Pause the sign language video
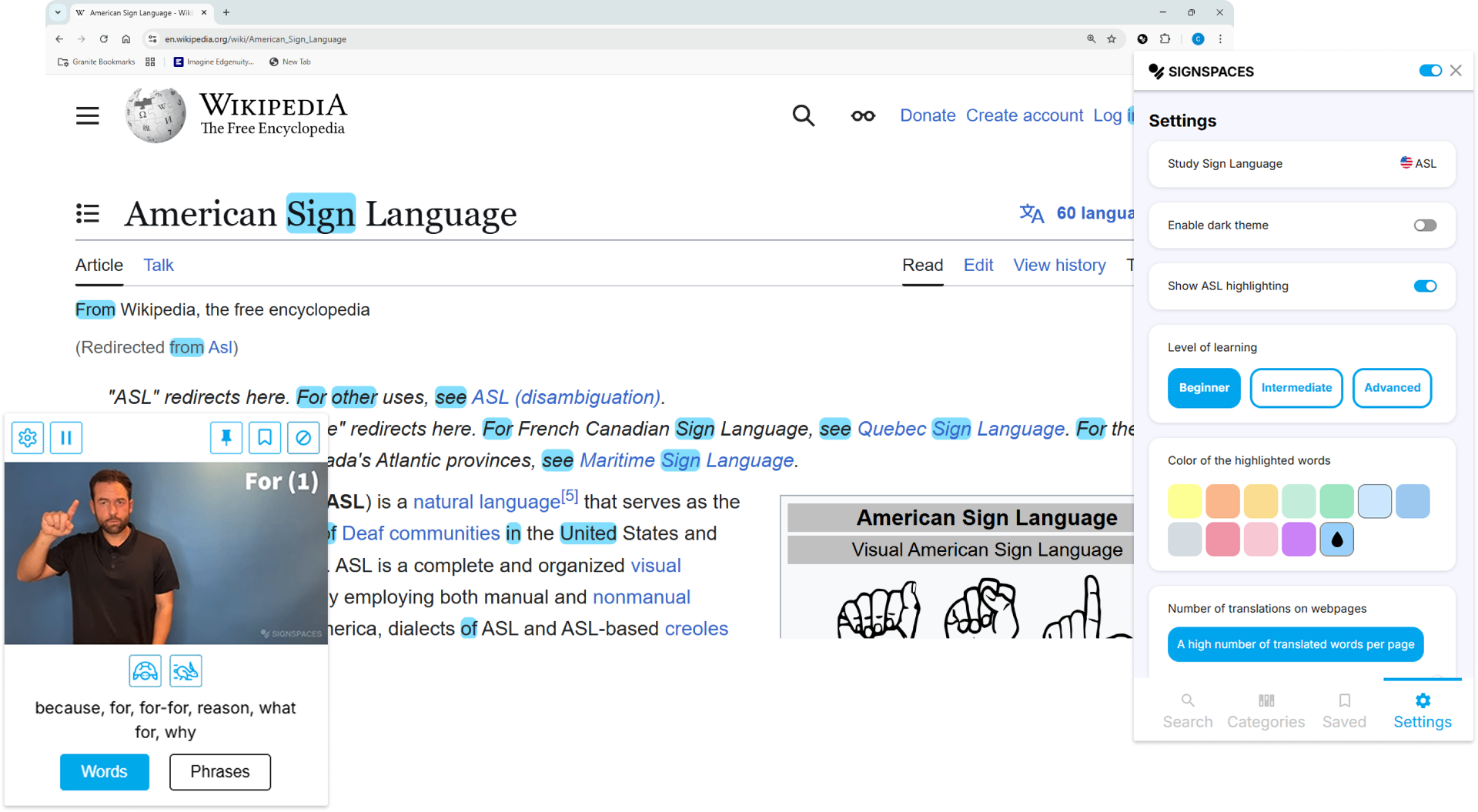1478x812 pixels. click(x=66, y=438)
